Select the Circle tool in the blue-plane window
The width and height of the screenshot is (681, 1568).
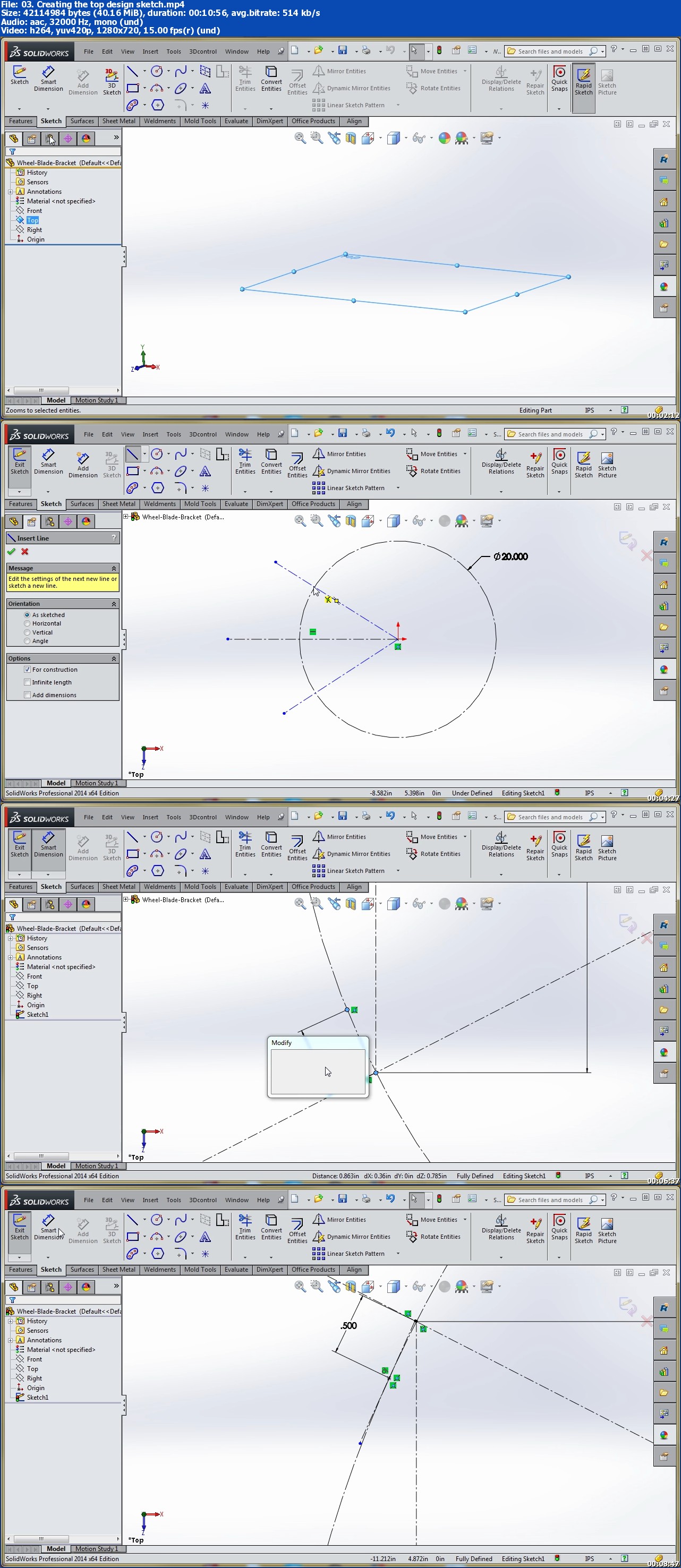pos(157,71)
